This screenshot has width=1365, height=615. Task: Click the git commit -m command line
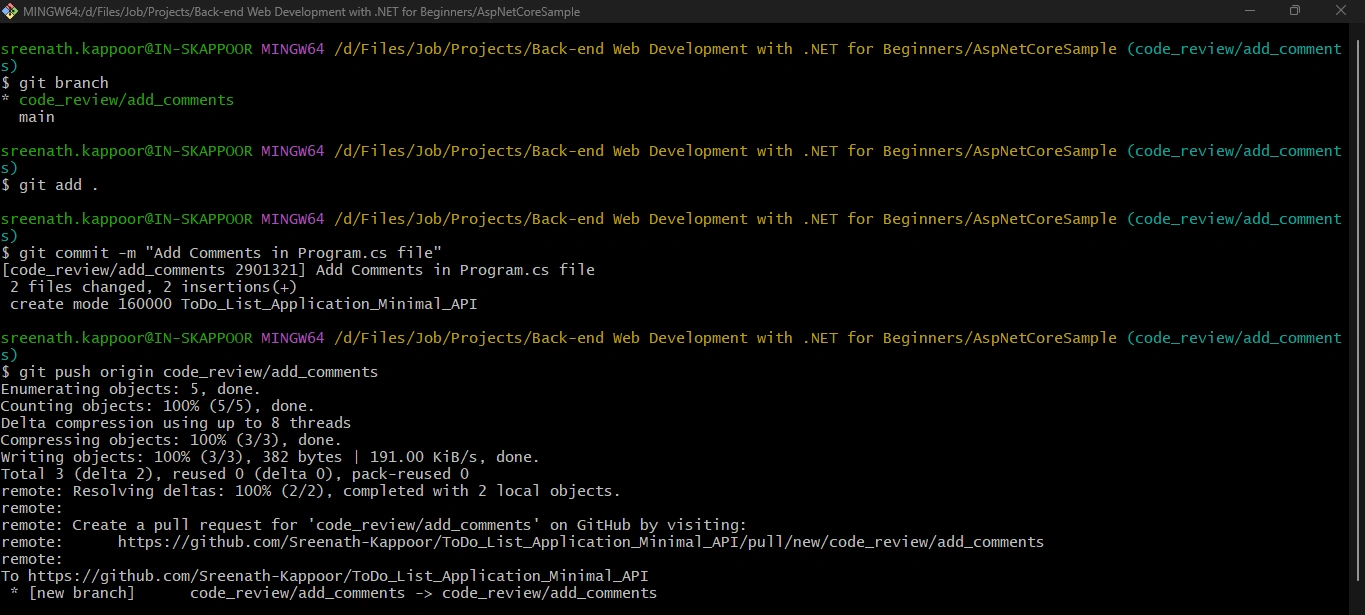coord(221,253)
